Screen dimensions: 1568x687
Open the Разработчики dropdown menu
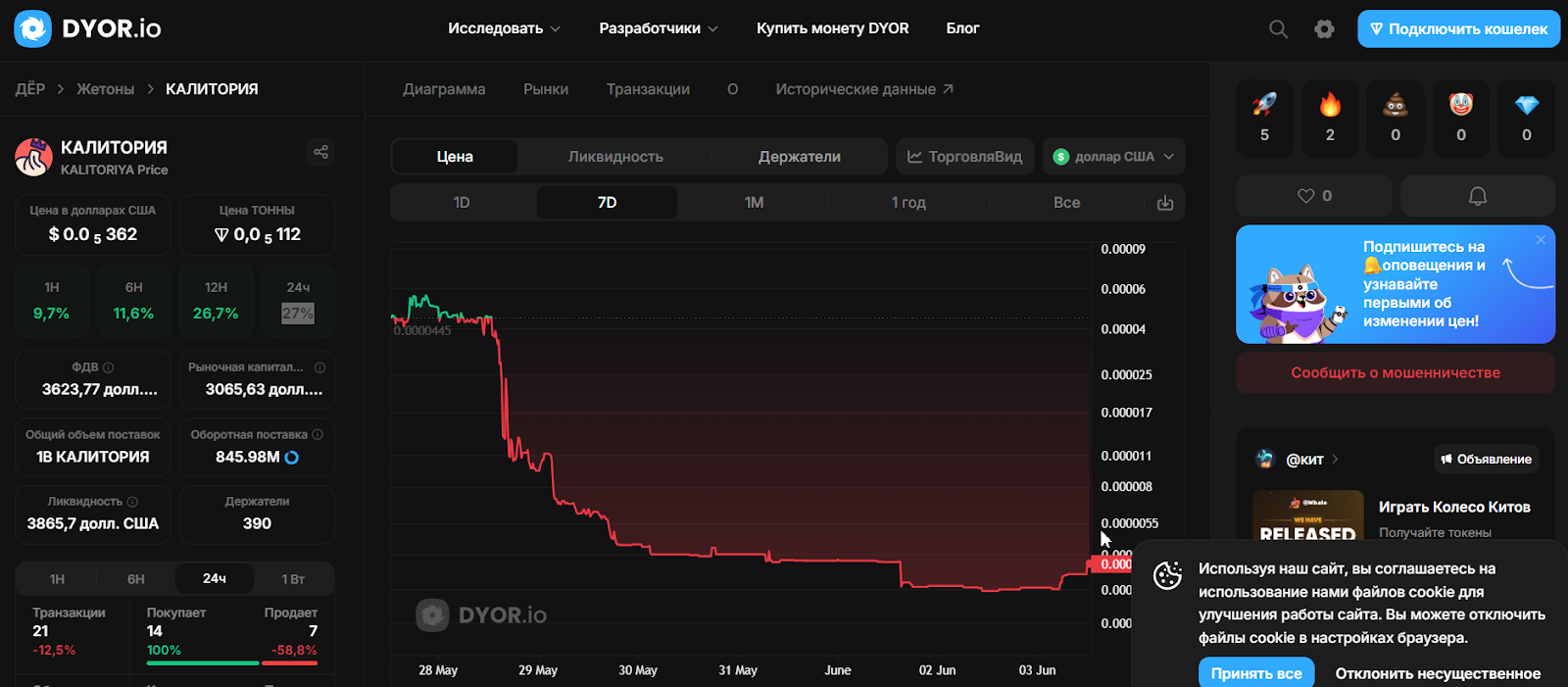pos(659,28)
